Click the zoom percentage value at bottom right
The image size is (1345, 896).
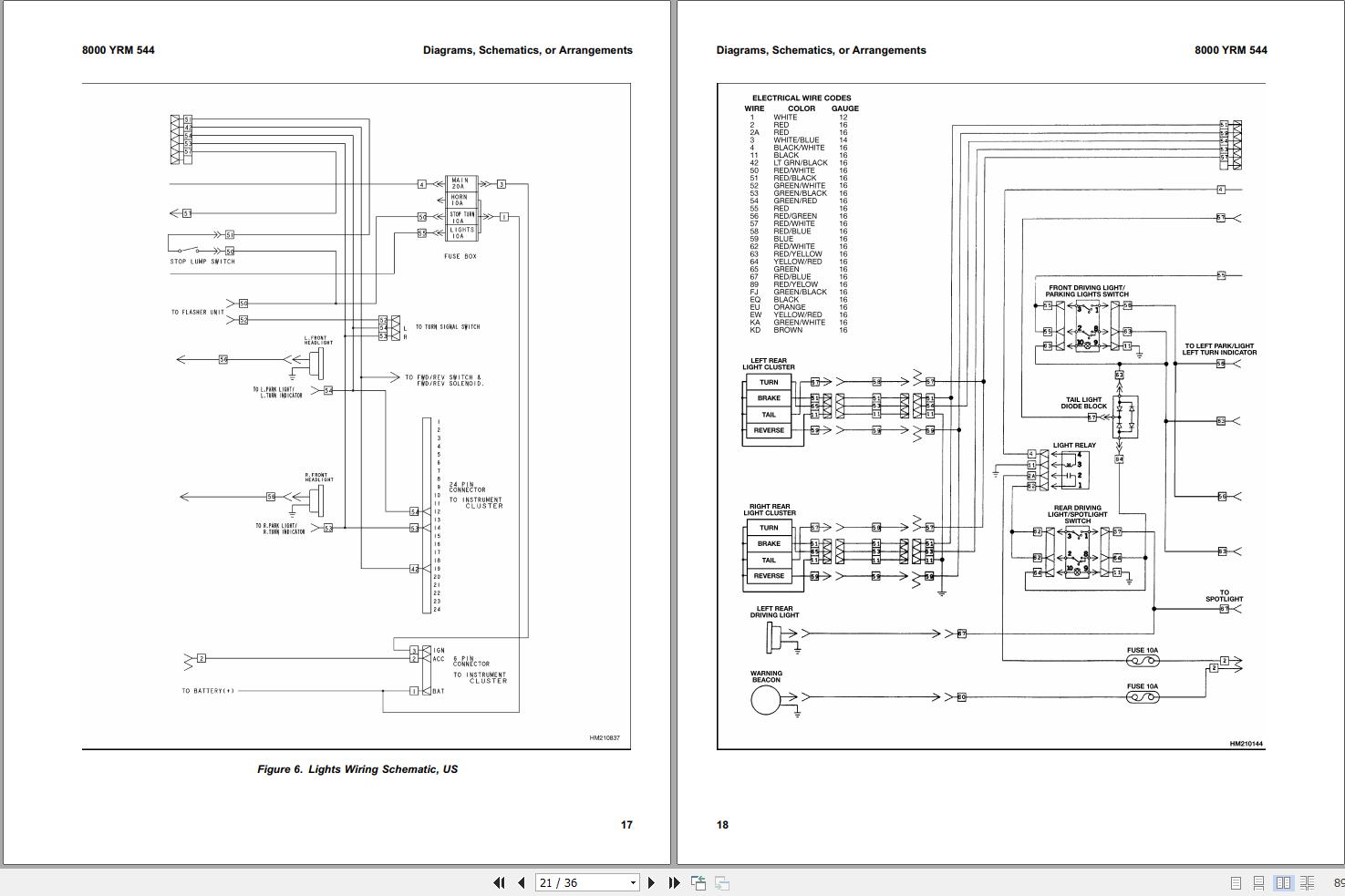click(x=1339, y=882)
